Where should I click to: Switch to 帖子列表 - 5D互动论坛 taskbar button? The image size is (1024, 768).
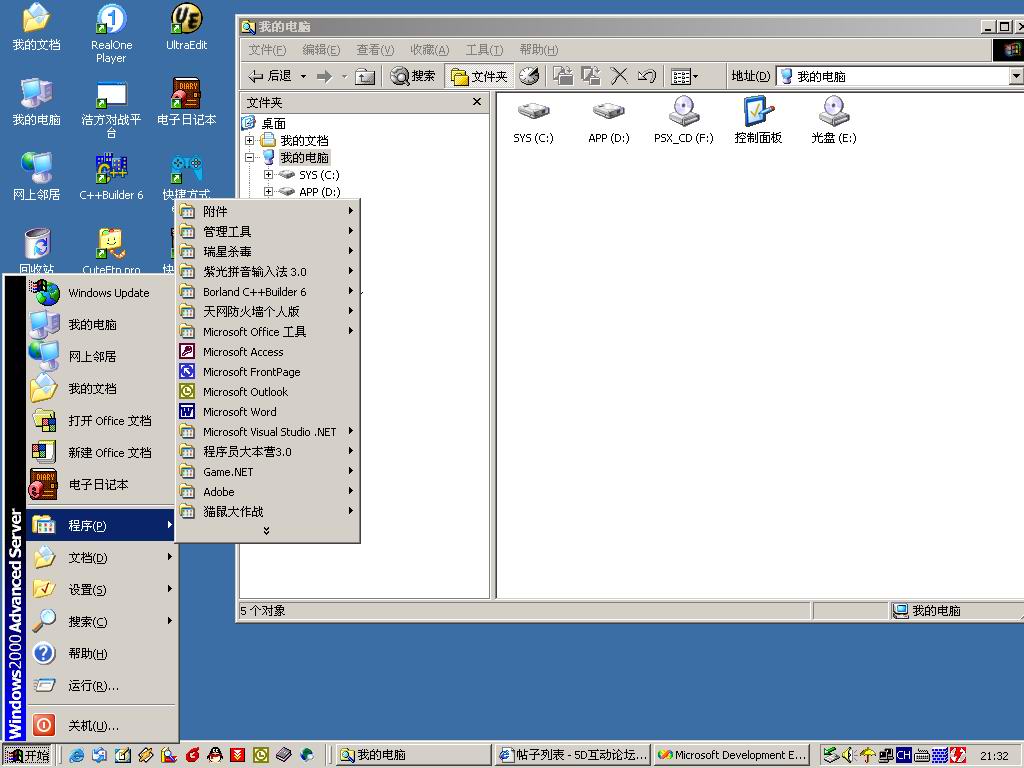pyautogui.click(x=572, y=755)
